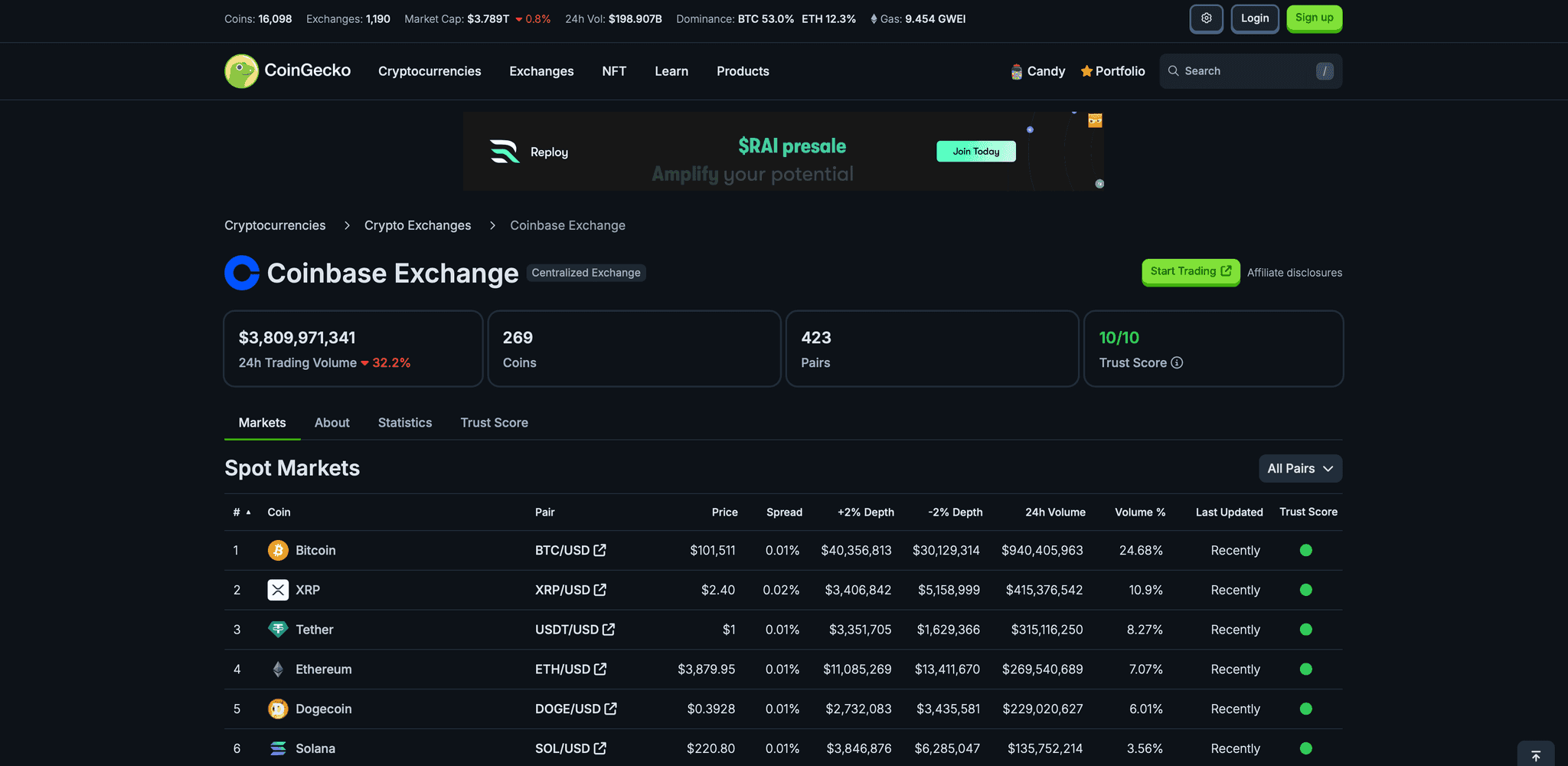Expand the All Pairs dropdown

(1299, 469)
